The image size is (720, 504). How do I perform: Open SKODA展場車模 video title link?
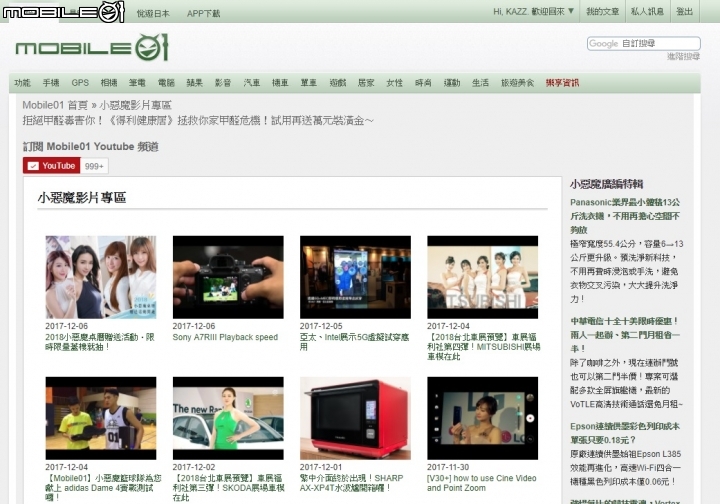click(229, 487)
